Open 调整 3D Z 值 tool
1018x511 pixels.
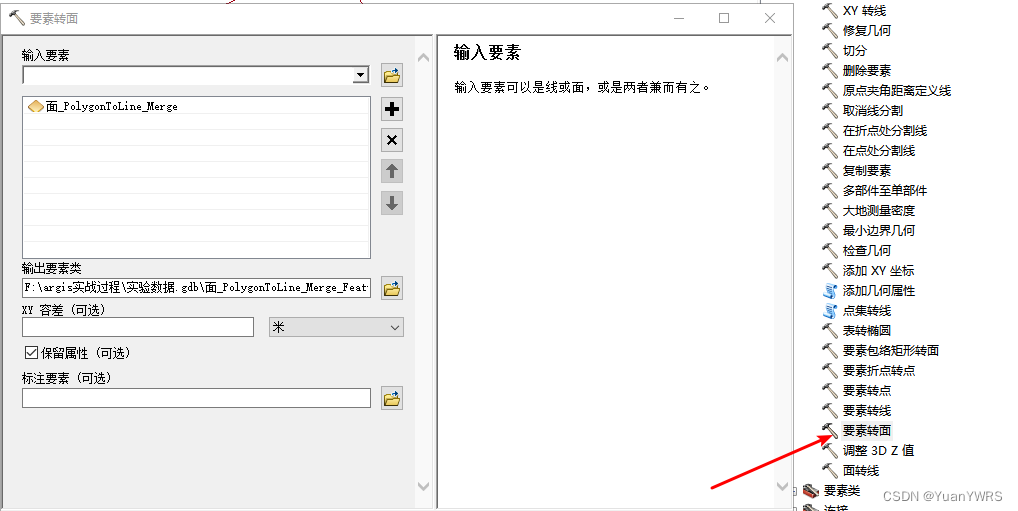[x=878, y=451]
